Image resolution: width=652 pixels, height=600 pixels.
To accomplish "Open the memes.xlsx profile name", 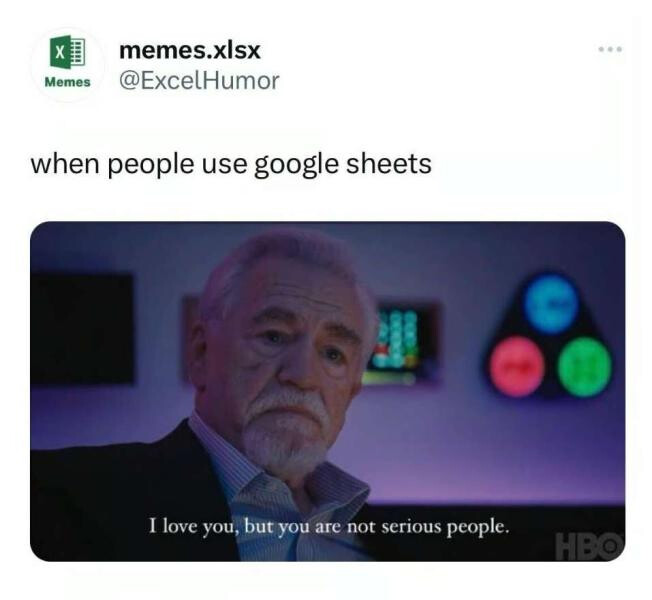I will click(x=190, y=51).
